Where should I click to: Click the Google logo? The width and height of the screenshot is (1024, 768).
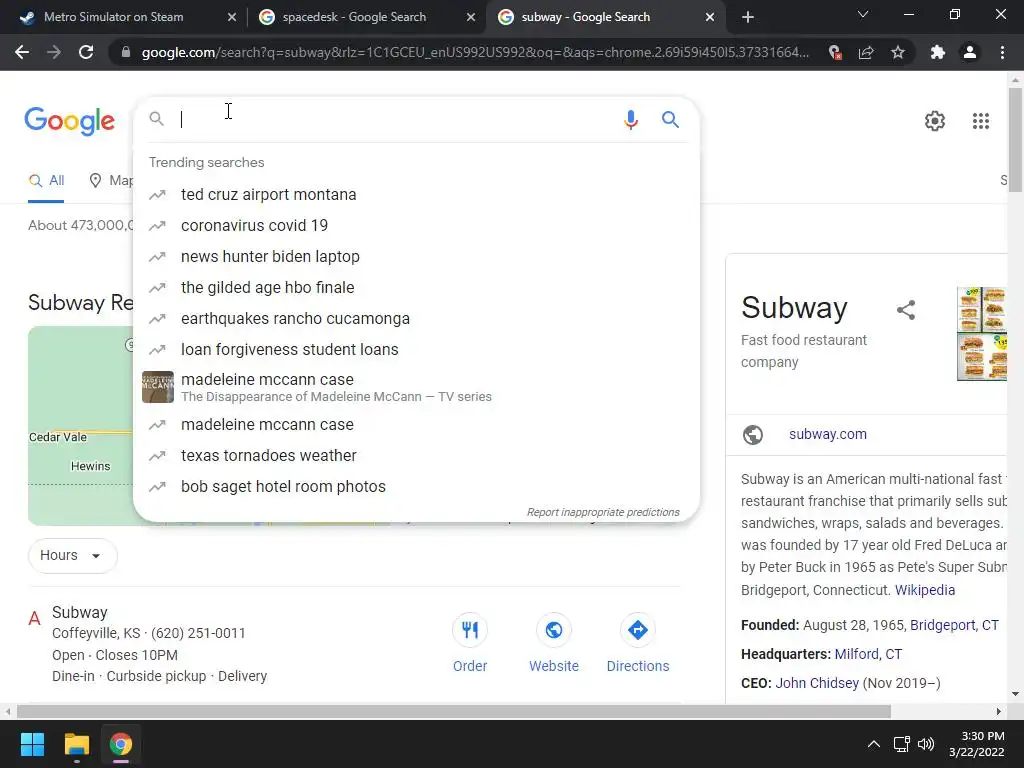(x=70, y=121)
